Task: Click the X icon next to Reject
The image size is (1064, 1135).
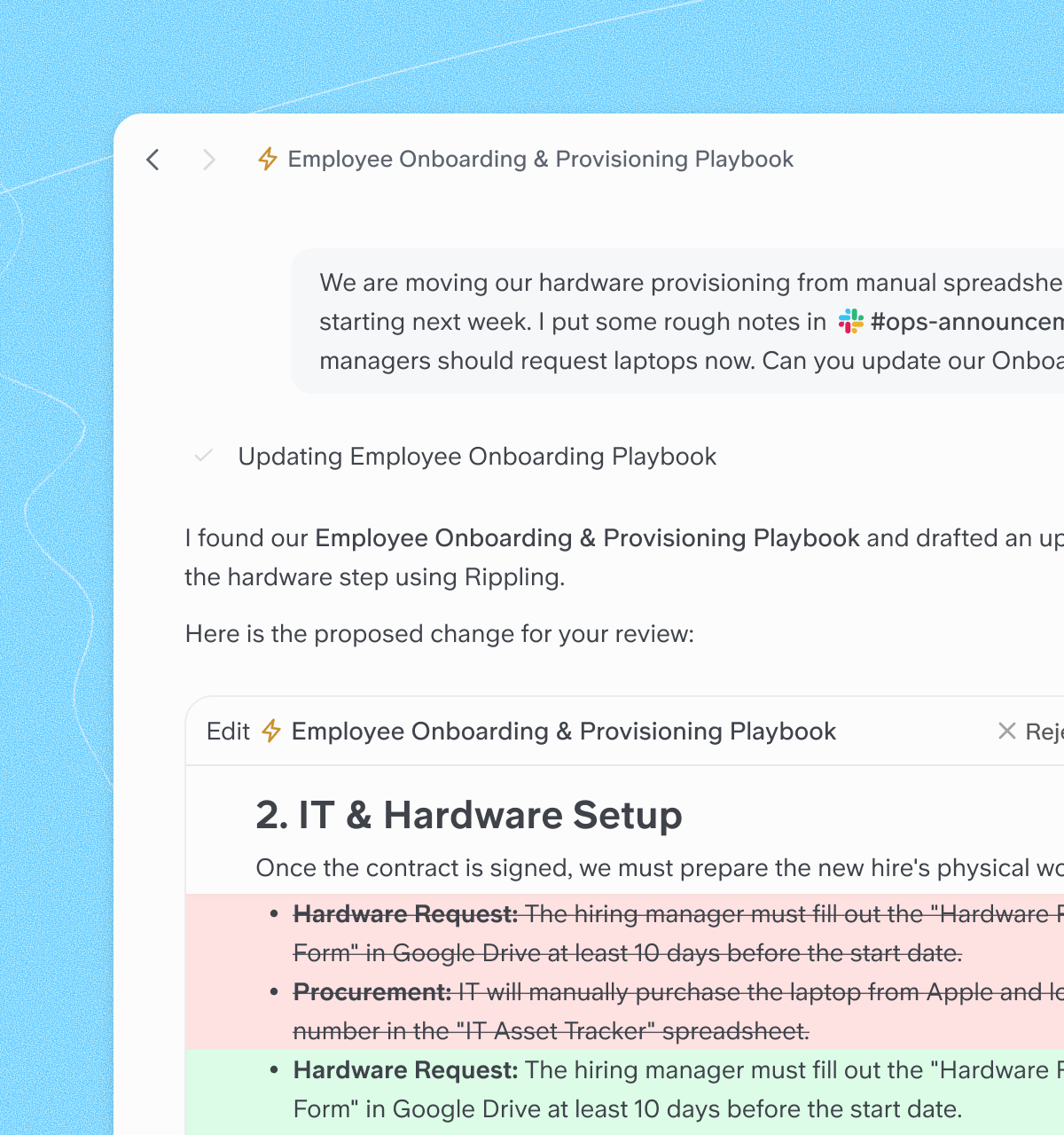Action: pyautogui.click(x=1007, y=731)
